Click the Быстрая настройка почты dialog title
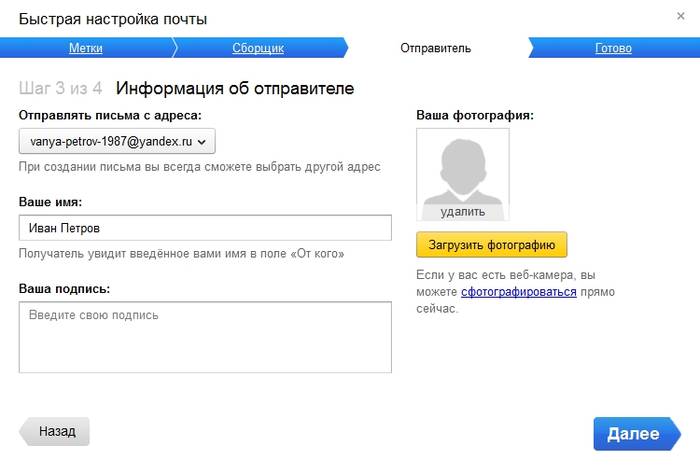The image size is (700, 474). 120,18
